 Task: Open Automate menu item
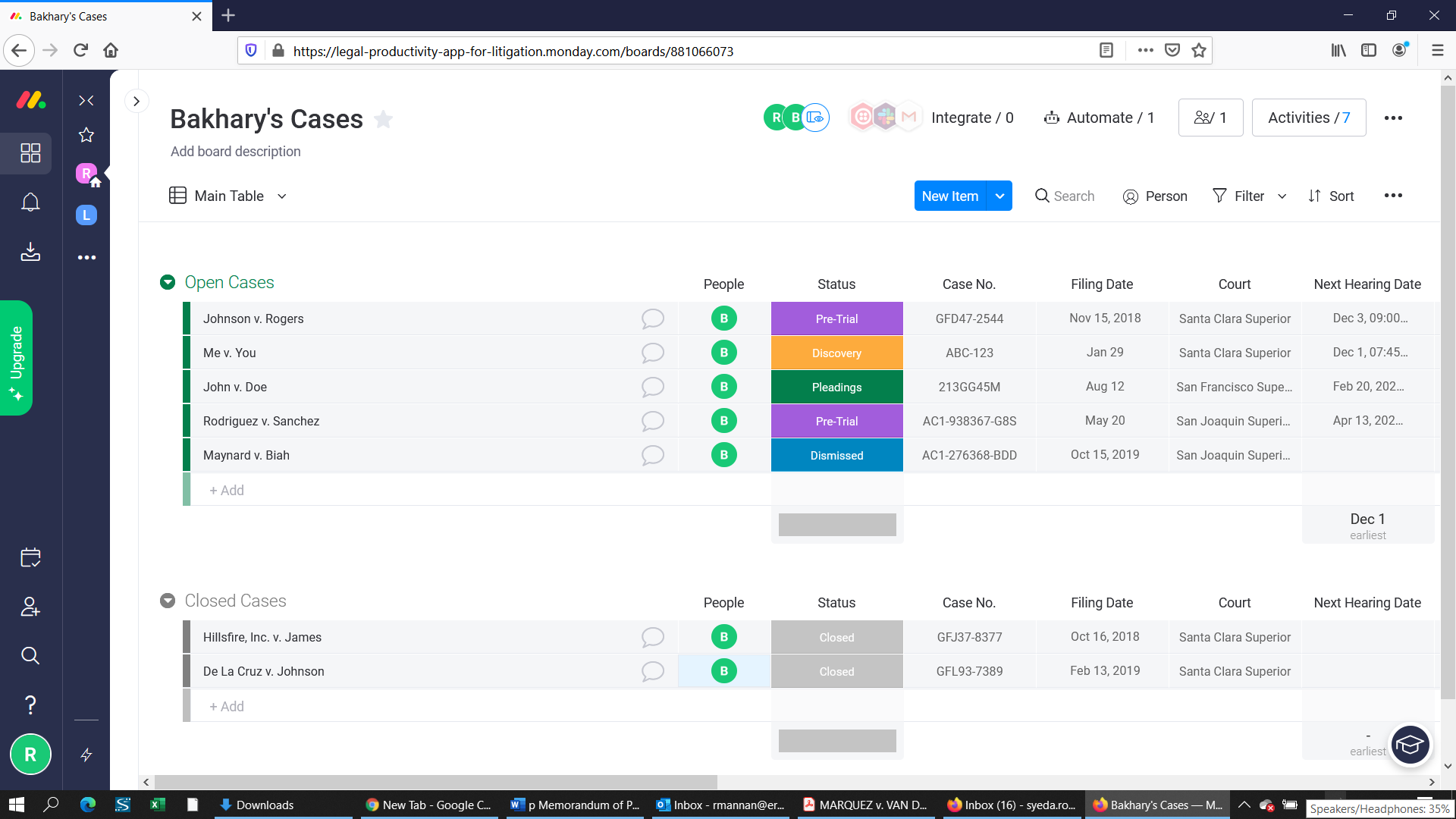pos(1099,118)
